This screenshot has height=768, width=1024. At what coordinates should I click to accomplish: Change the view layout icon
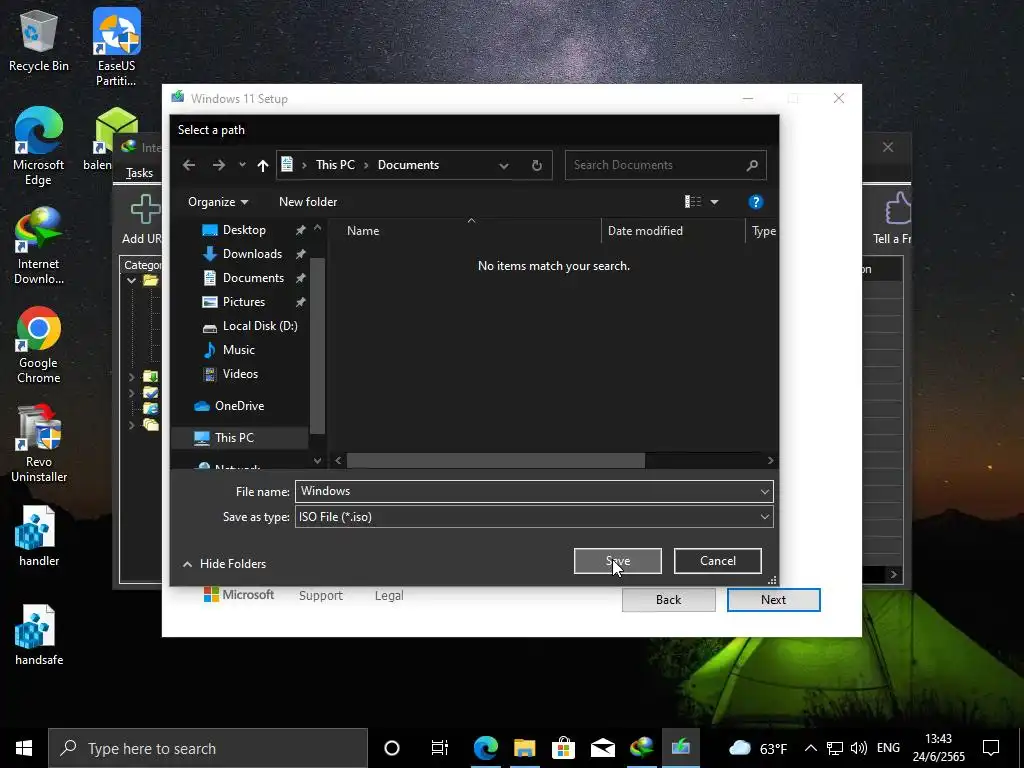click(x=693, y=202)
